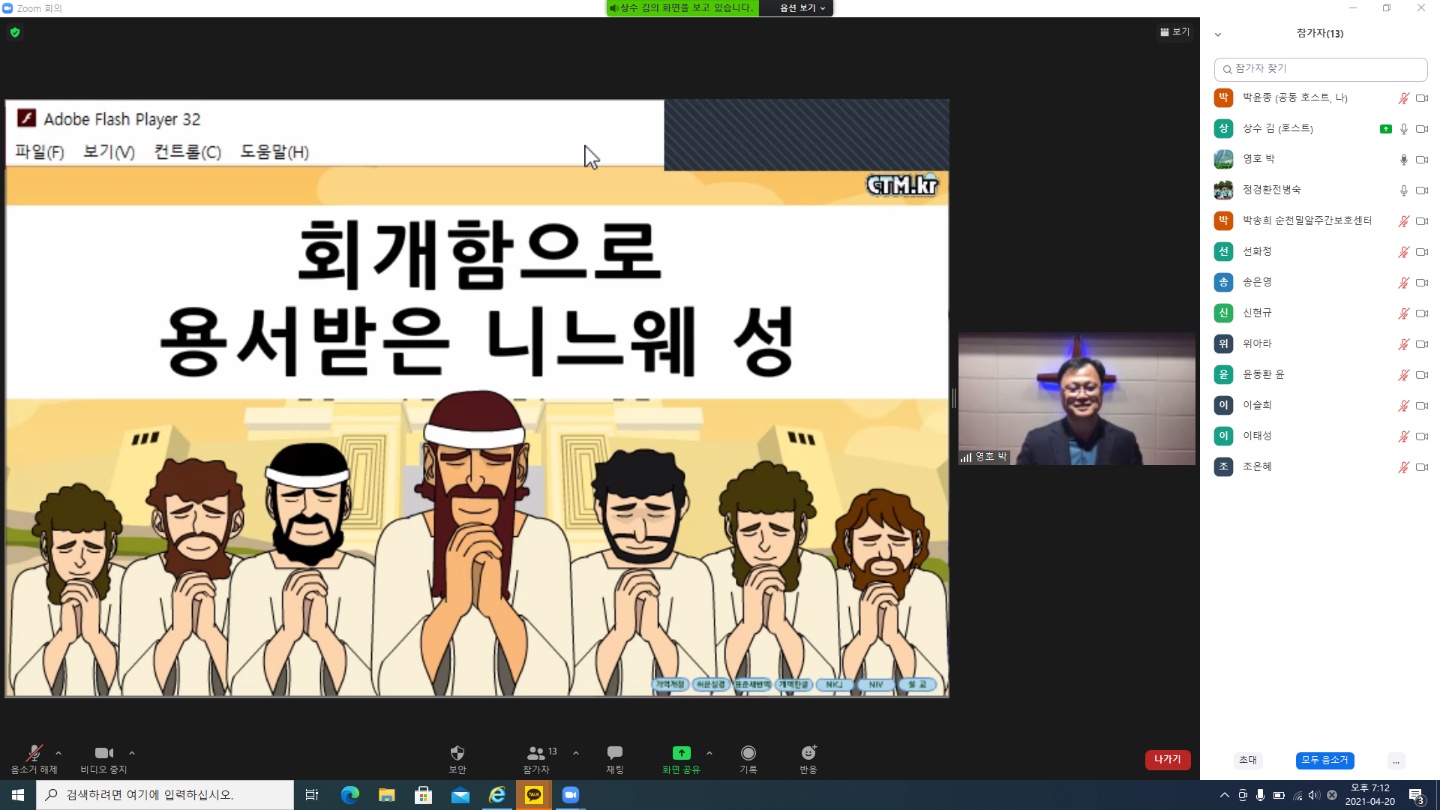The image size is (1440, 810).
Task: Open the 보기(V) menu in Flash Player
Action: 109,152
